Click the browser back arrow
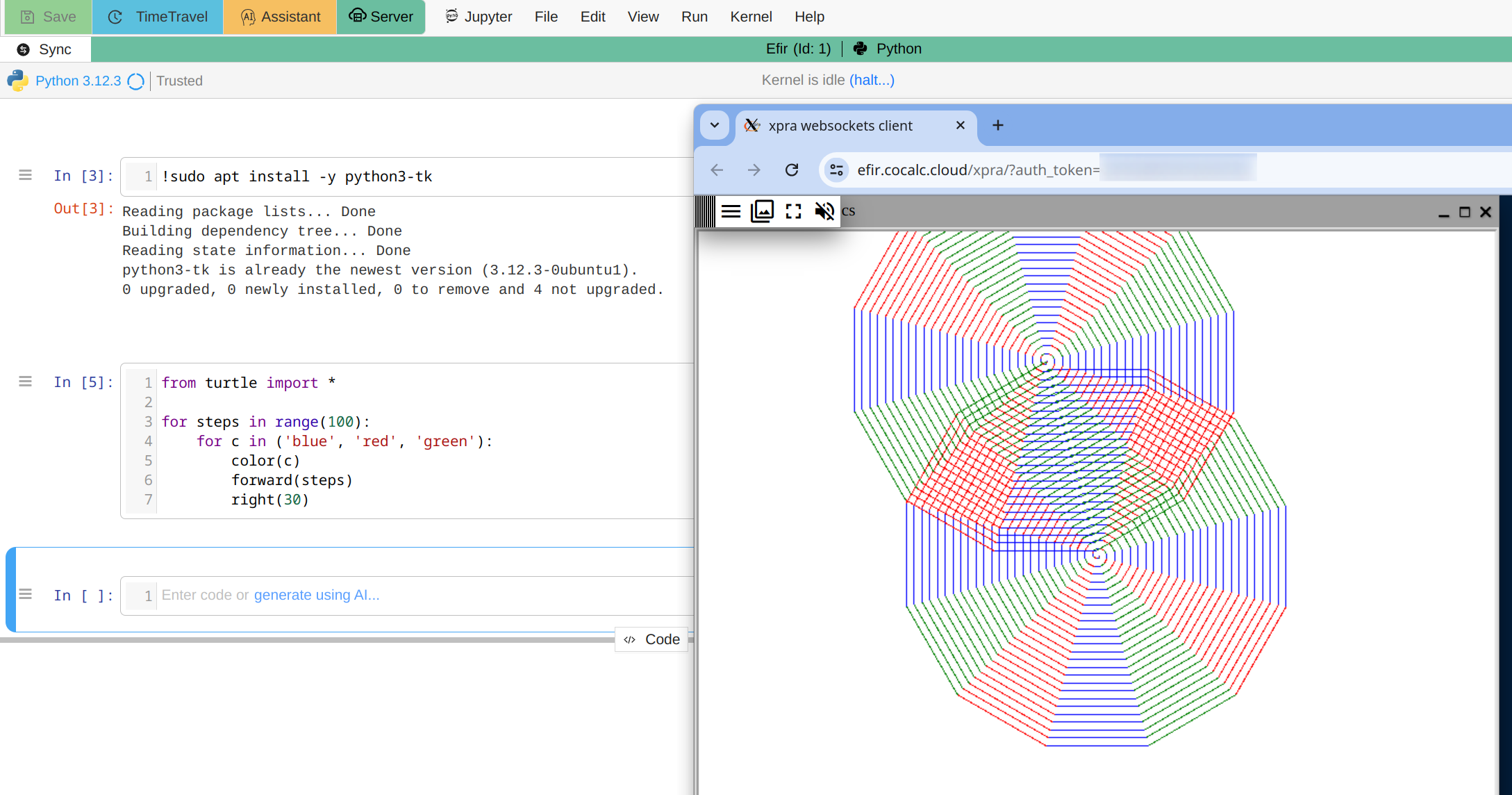The image size is (1512, 795). [x=717, y=170]
